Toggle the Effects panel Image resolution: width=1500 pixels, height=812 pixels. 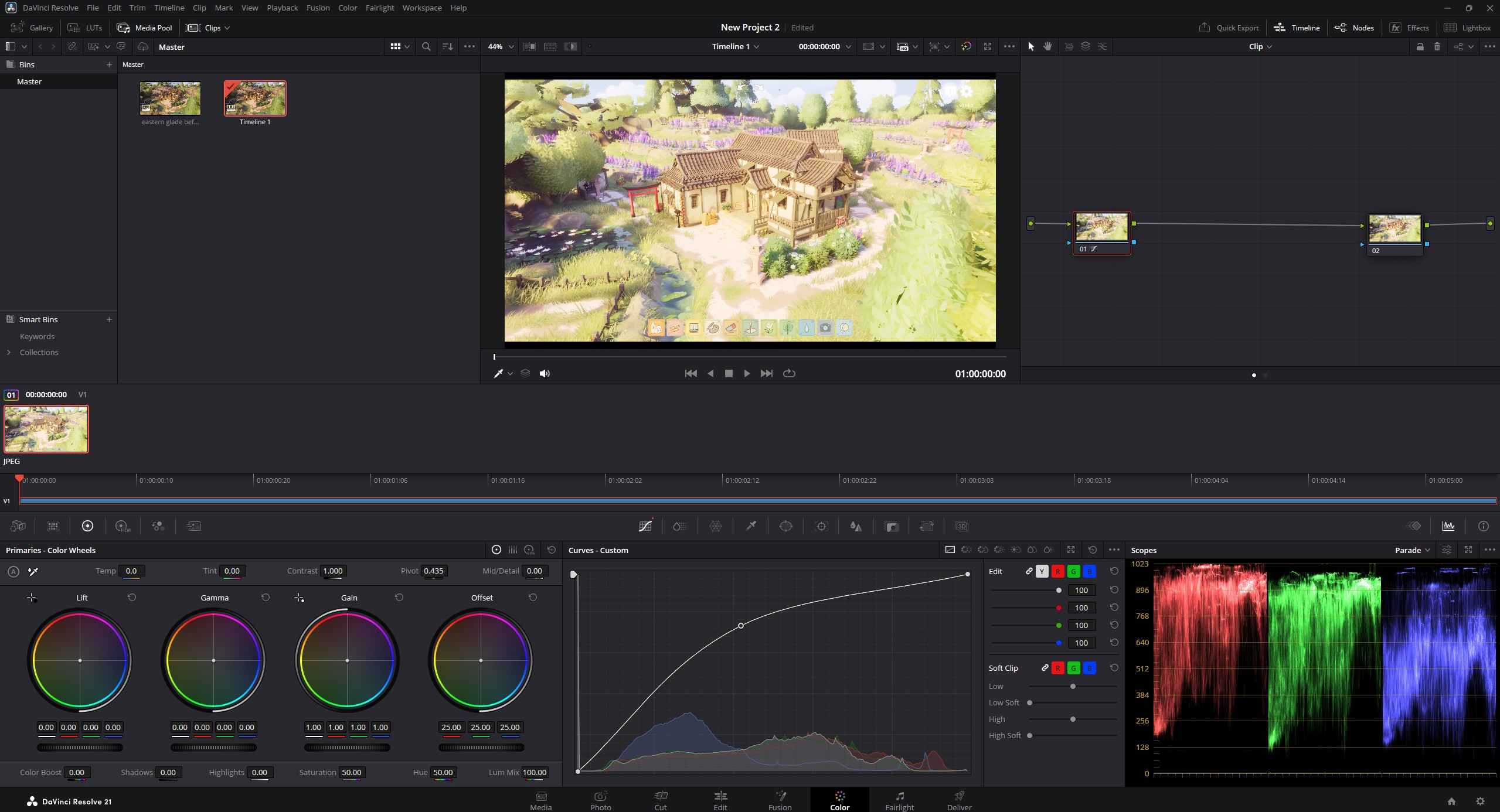click(x=1409, y=28)
